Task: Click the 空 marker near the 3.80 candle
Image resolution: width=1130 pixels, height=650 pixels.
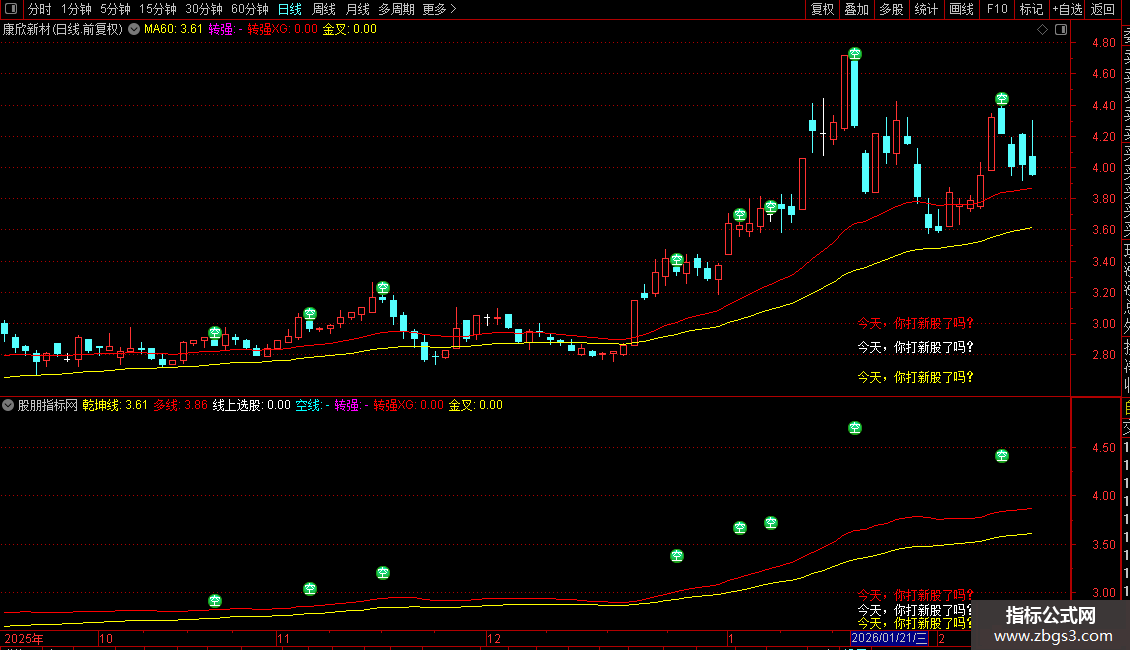Action: coord(771,208)
